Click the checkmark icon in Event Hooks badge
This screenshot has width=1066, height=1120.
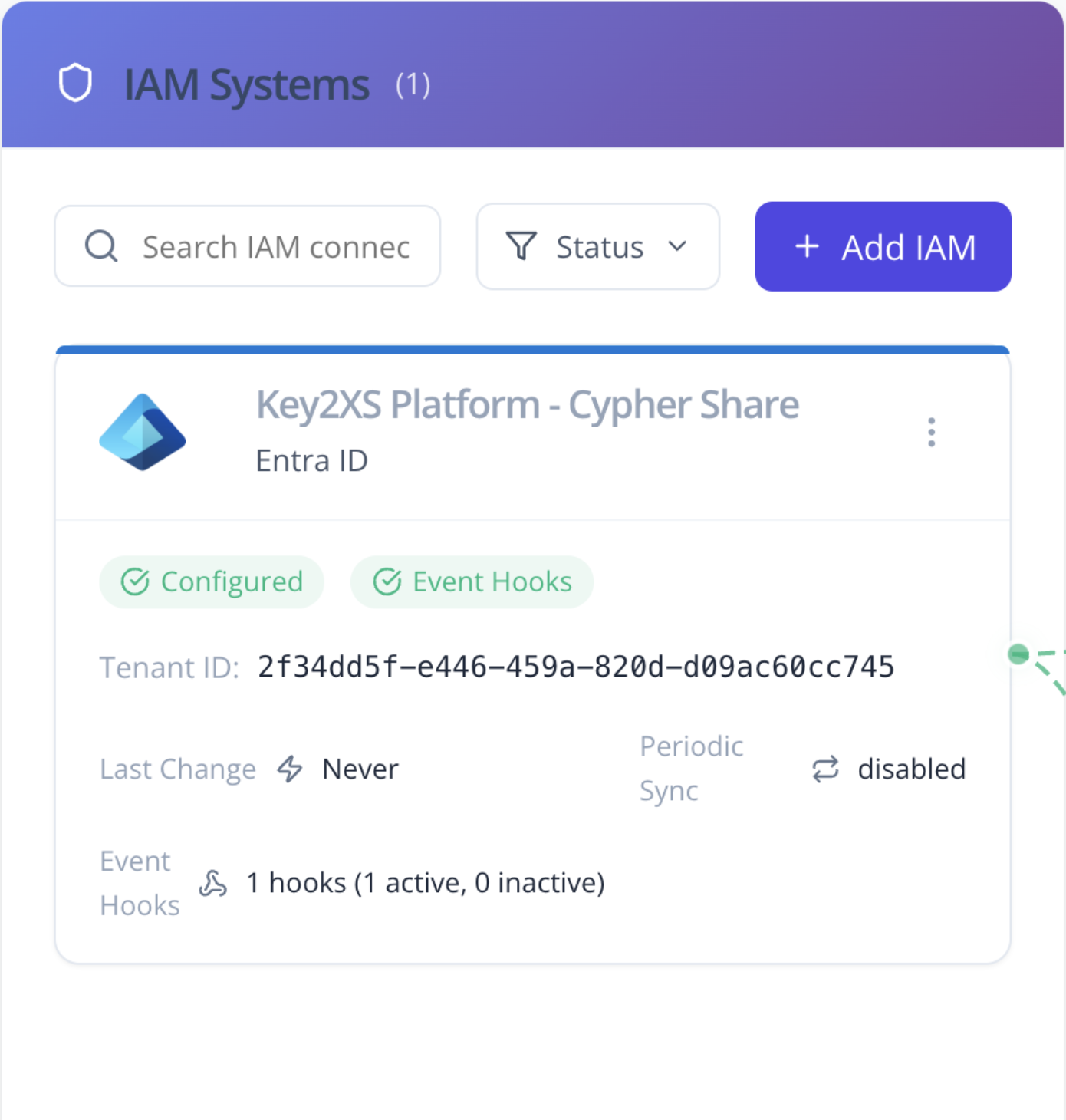[387, 582]
